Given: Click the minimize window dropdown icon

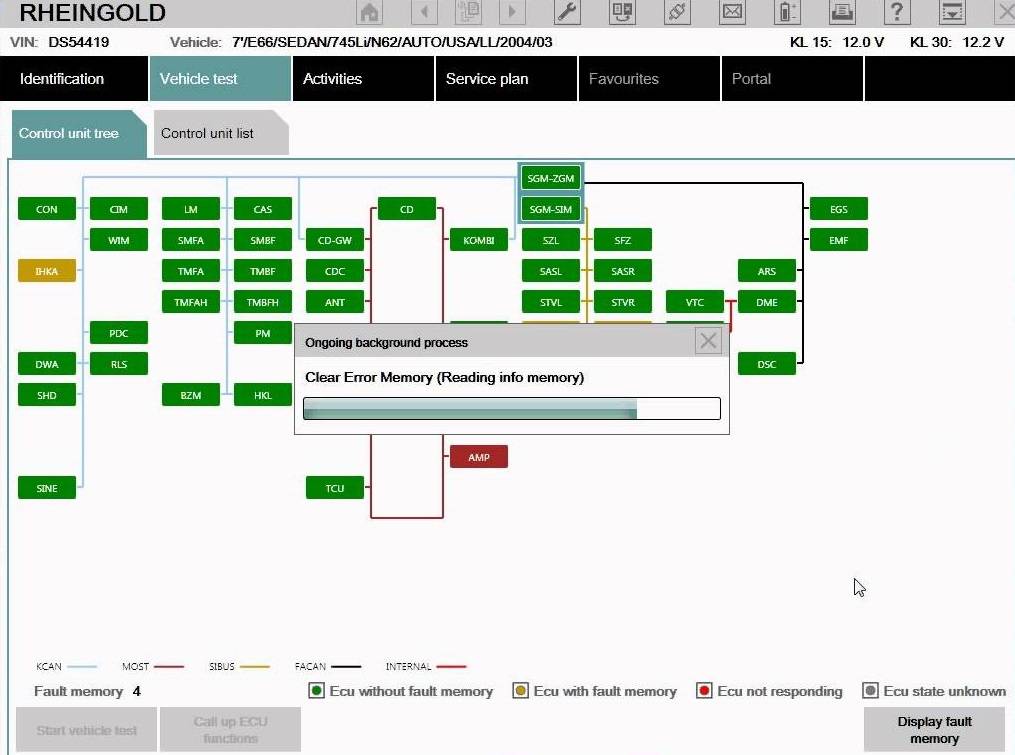Looking at the screenshot, I should click(952, 12).
